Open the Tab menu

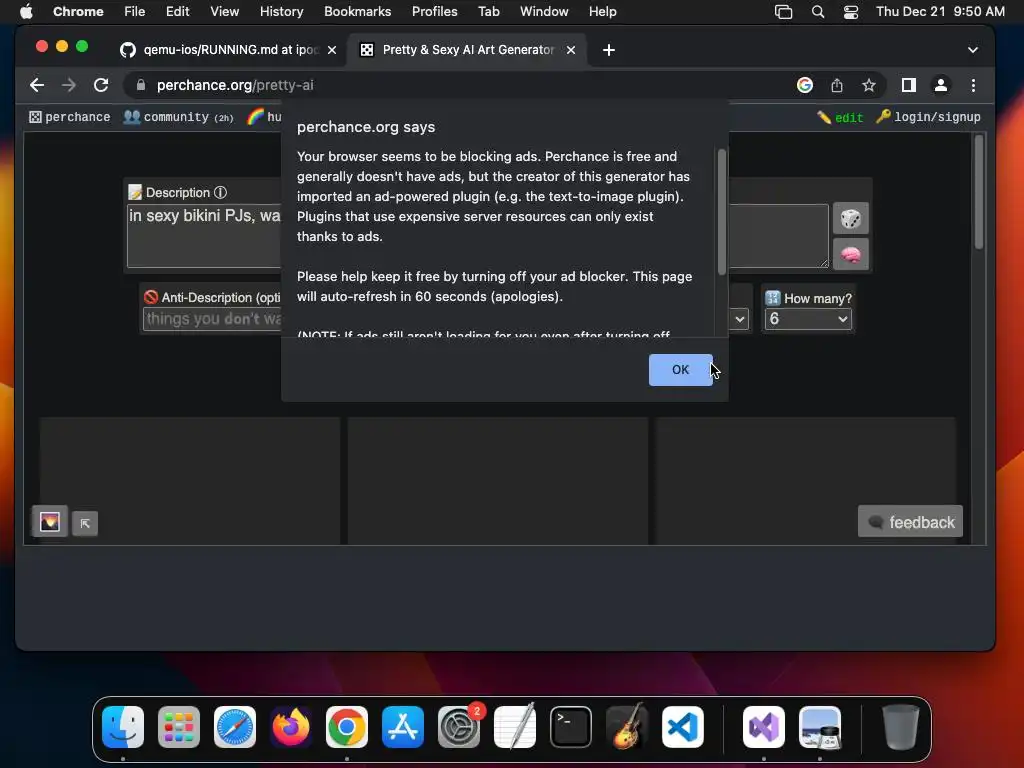coord(488,11)
